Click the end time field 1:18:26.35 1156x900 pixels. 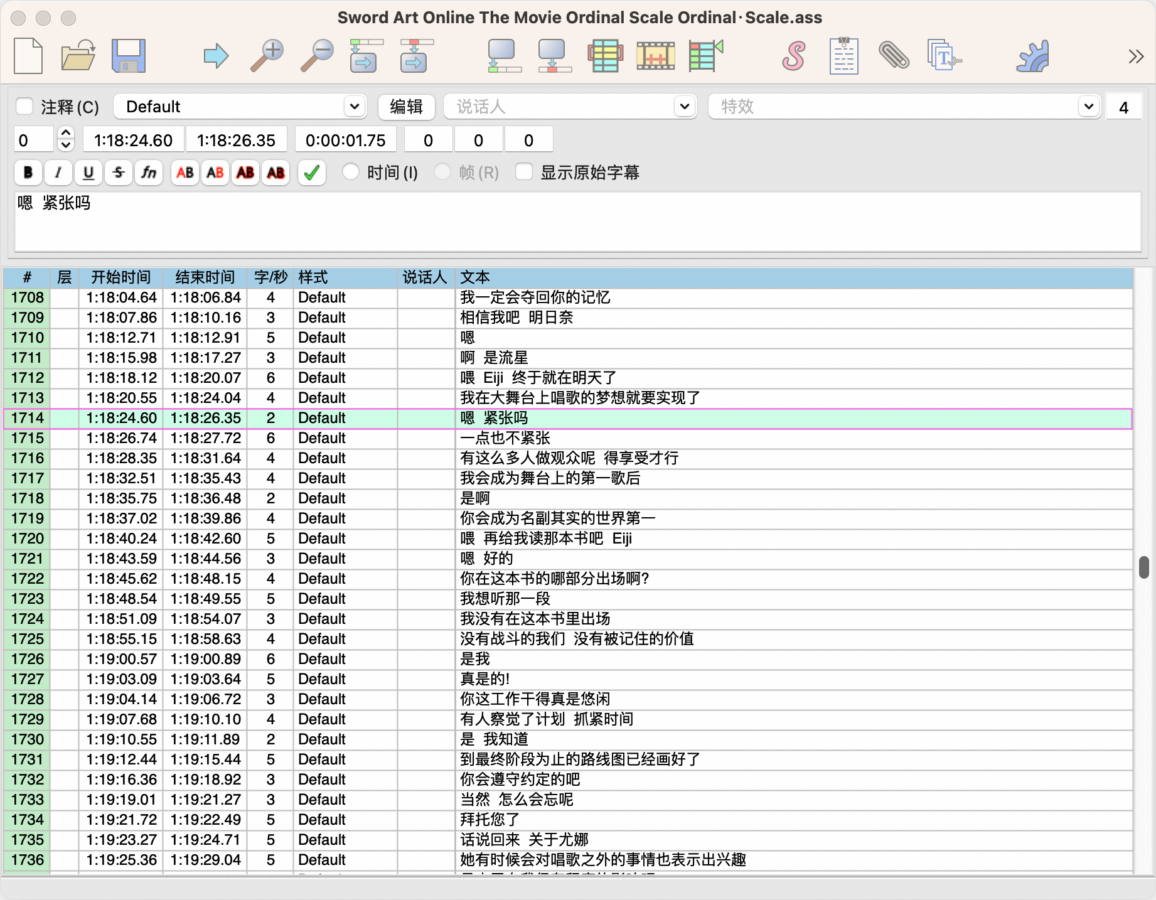coord(237,140)
